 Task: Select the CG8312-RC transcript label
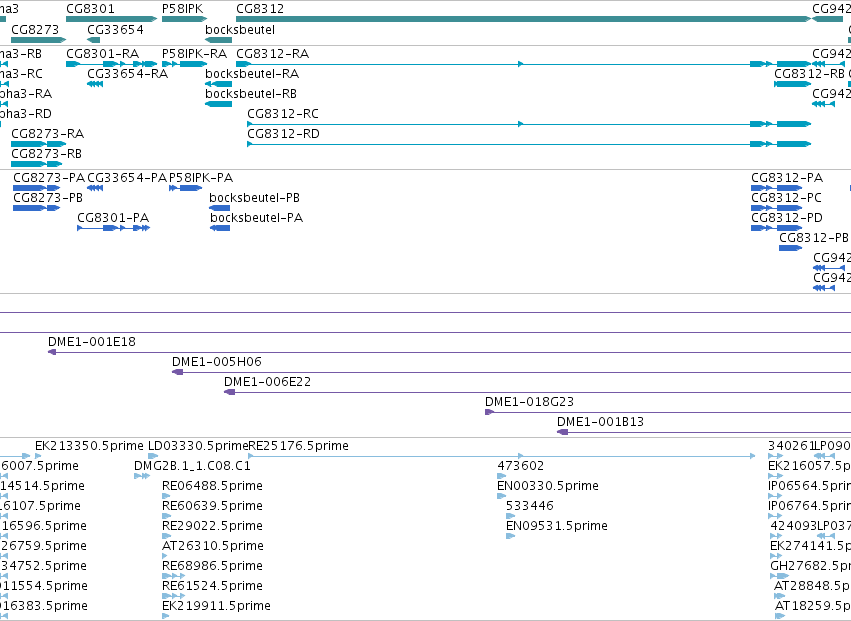[283, 114]
